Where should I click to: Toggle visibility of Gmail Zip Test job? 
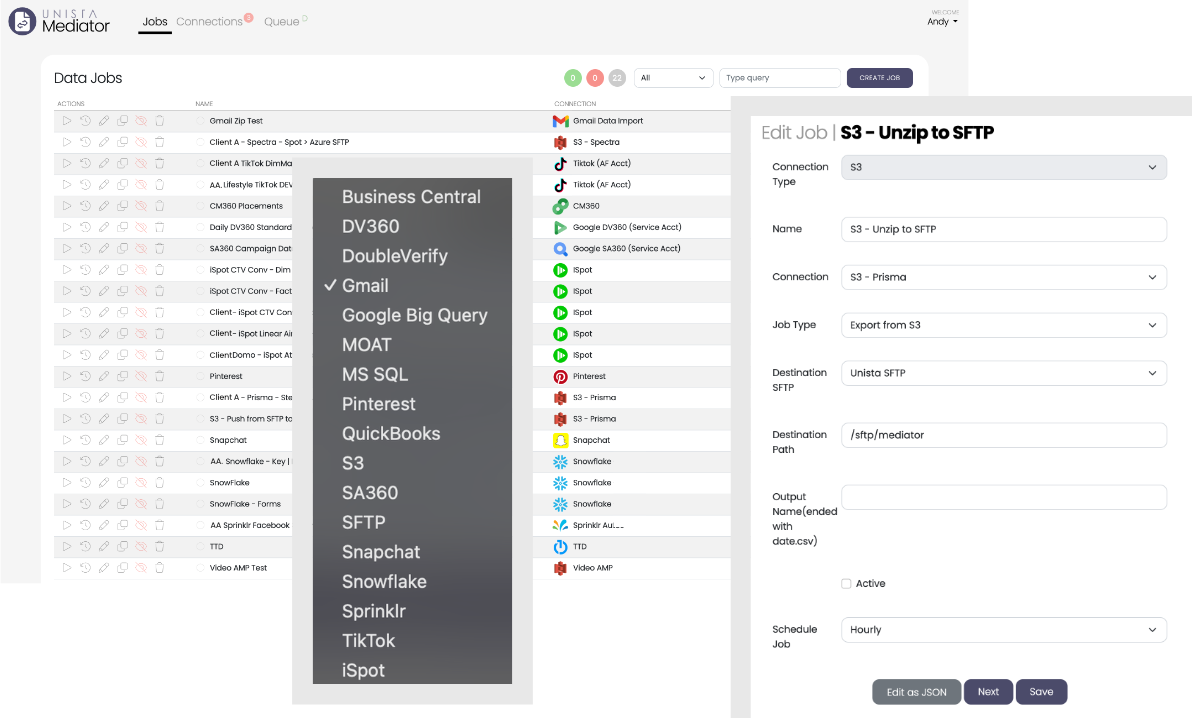coord(141,121)
